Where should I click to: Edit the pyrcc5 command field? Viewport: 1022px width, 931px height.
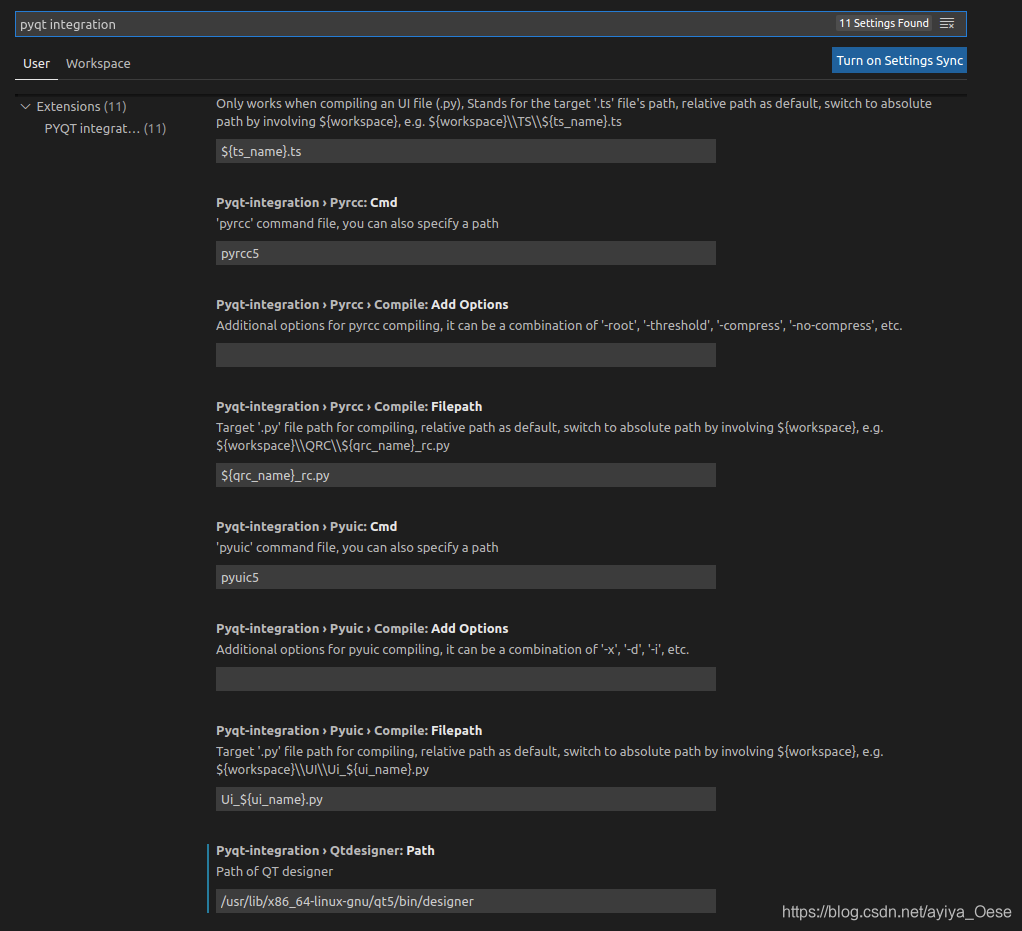click(x=466, y=253)
